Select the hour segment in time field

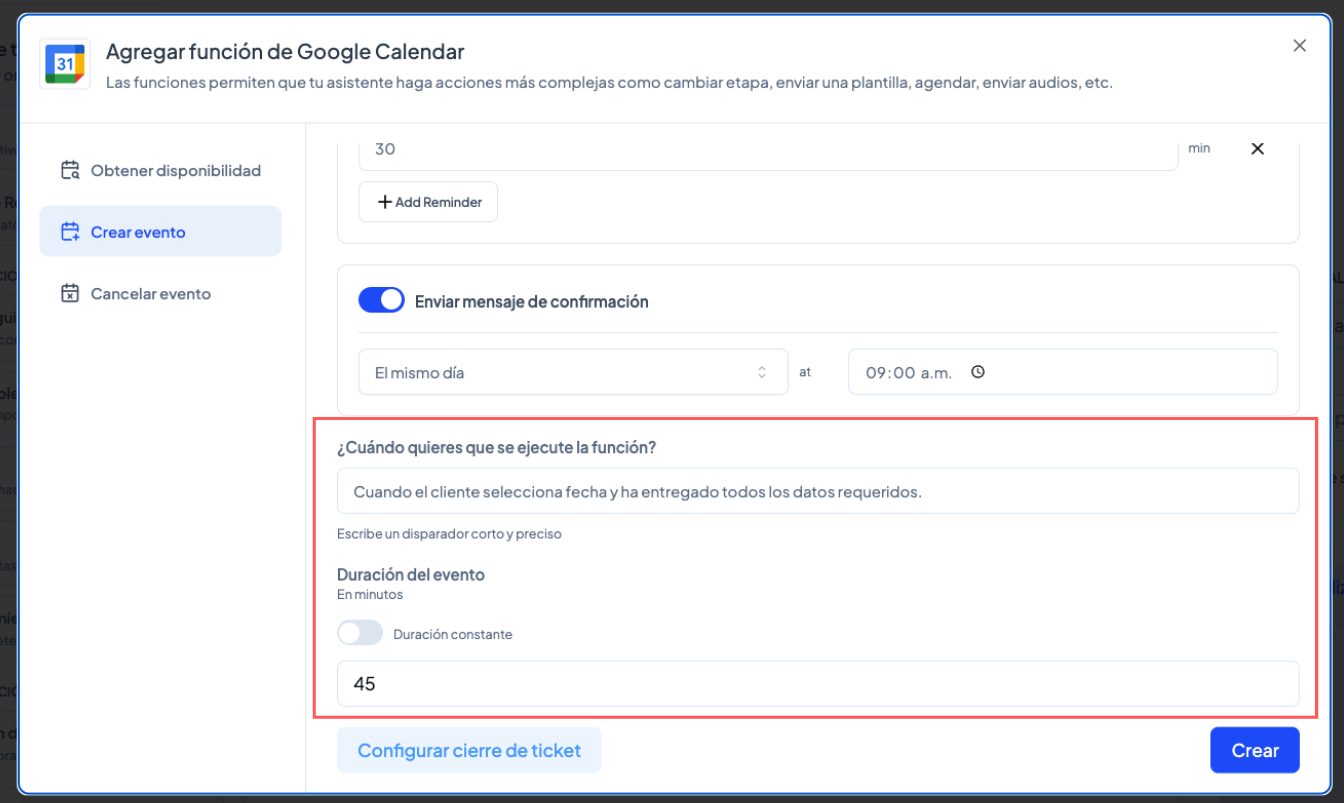coord(876,372)
